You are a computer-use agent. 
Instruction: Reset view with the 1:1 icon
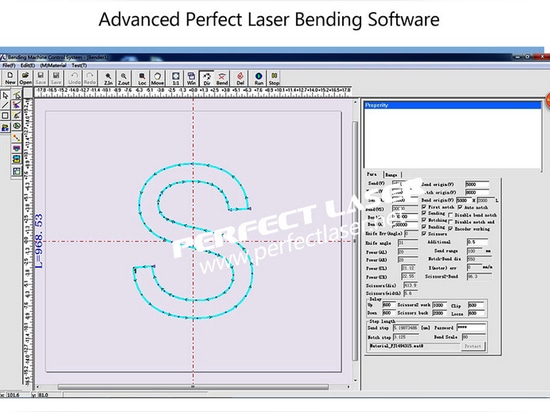[176, 78]
